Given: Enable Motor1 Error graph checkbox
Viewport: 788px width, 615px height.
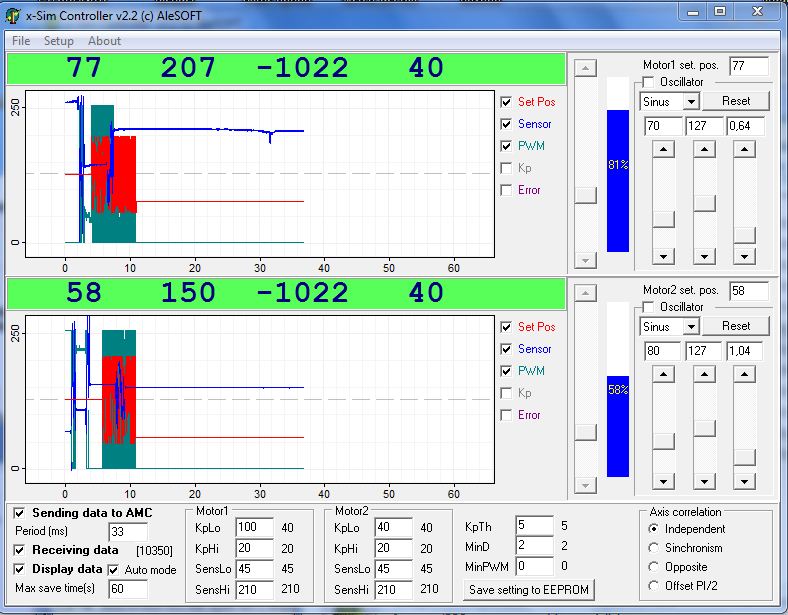Looking at the screenshot, I should pyautogui.click(x=506, y=190).
